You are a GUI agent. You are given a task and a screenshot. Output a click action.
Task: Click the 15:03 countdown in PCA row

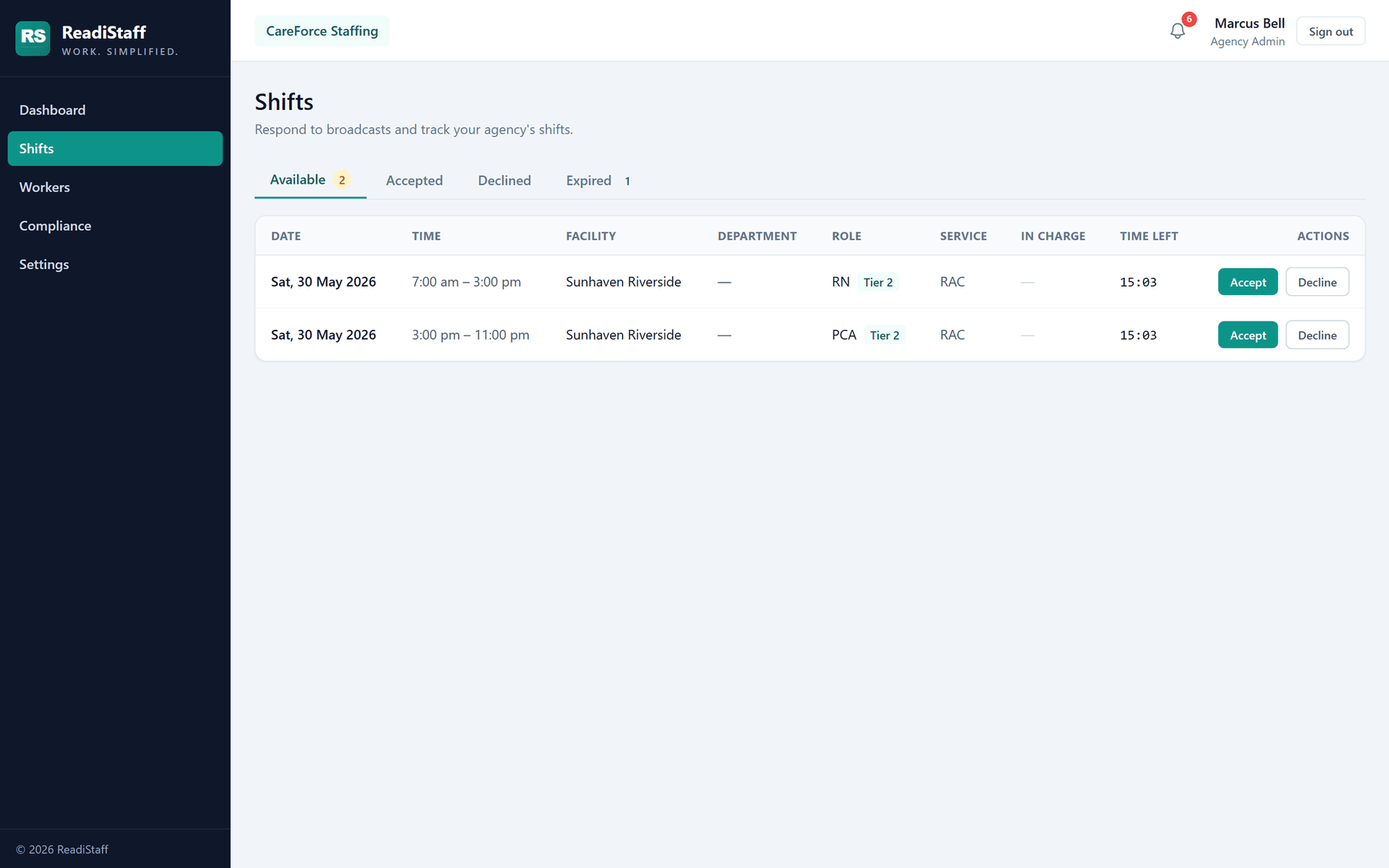[1138, 335]
